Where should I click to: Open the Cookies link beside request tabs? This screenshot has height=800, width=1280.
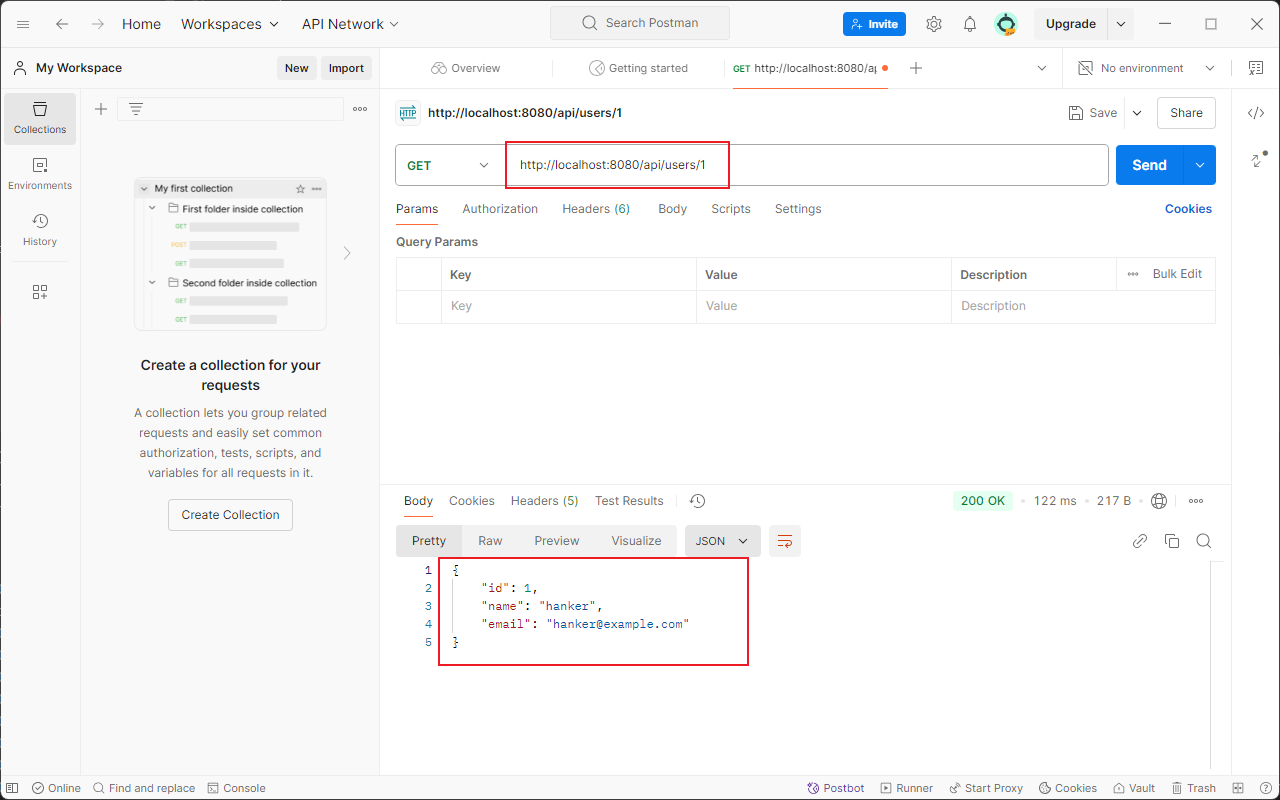(1188, 209)
